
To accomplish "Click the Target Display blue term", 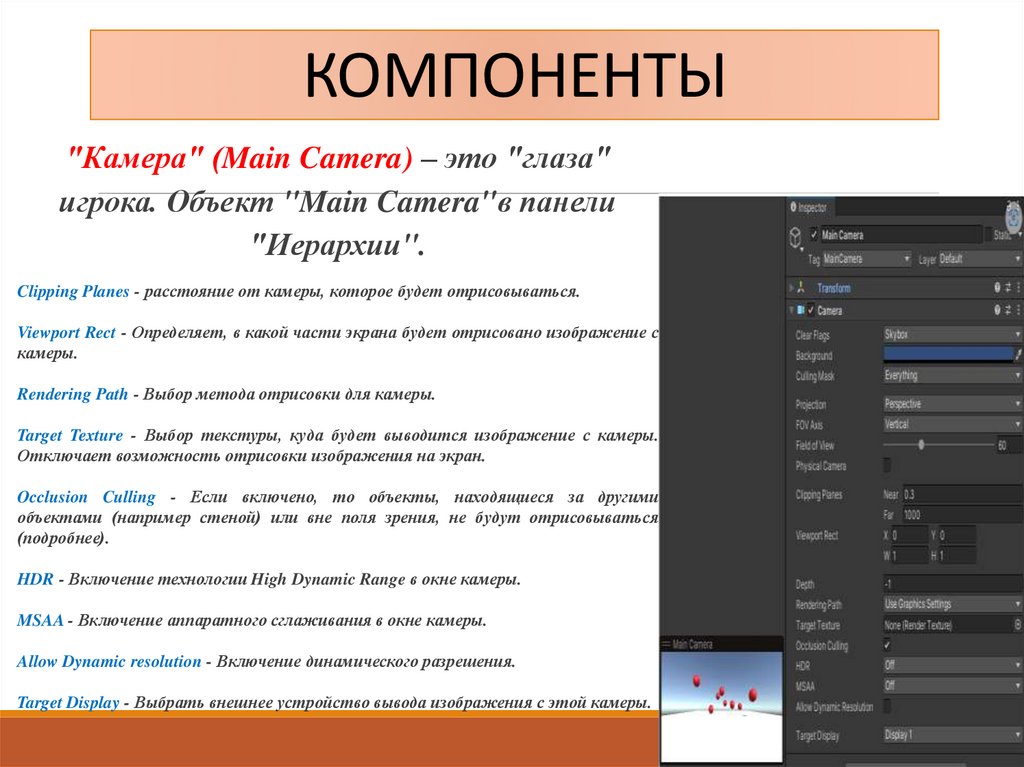I will point(68,703).
